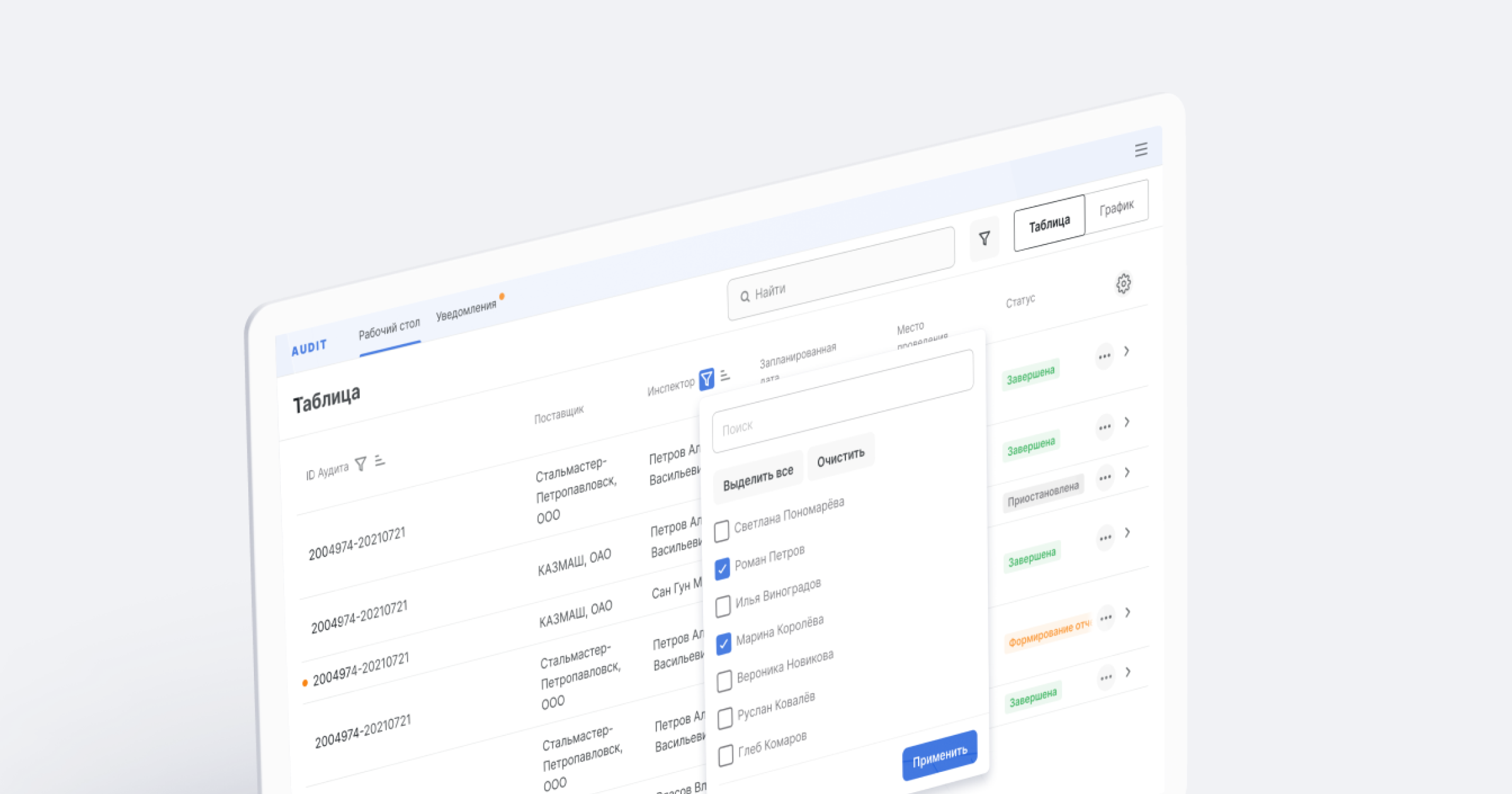1512x794 pixels.
Task: Expand the Приостановлена row with its chevron
Action: 1127,472
